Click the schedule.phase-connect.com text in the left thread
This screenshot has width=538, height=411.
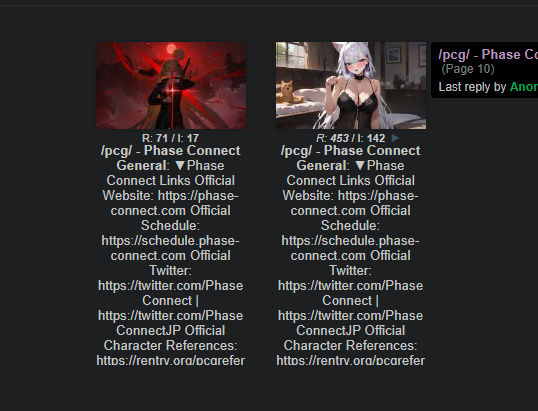tap(171, 248)
